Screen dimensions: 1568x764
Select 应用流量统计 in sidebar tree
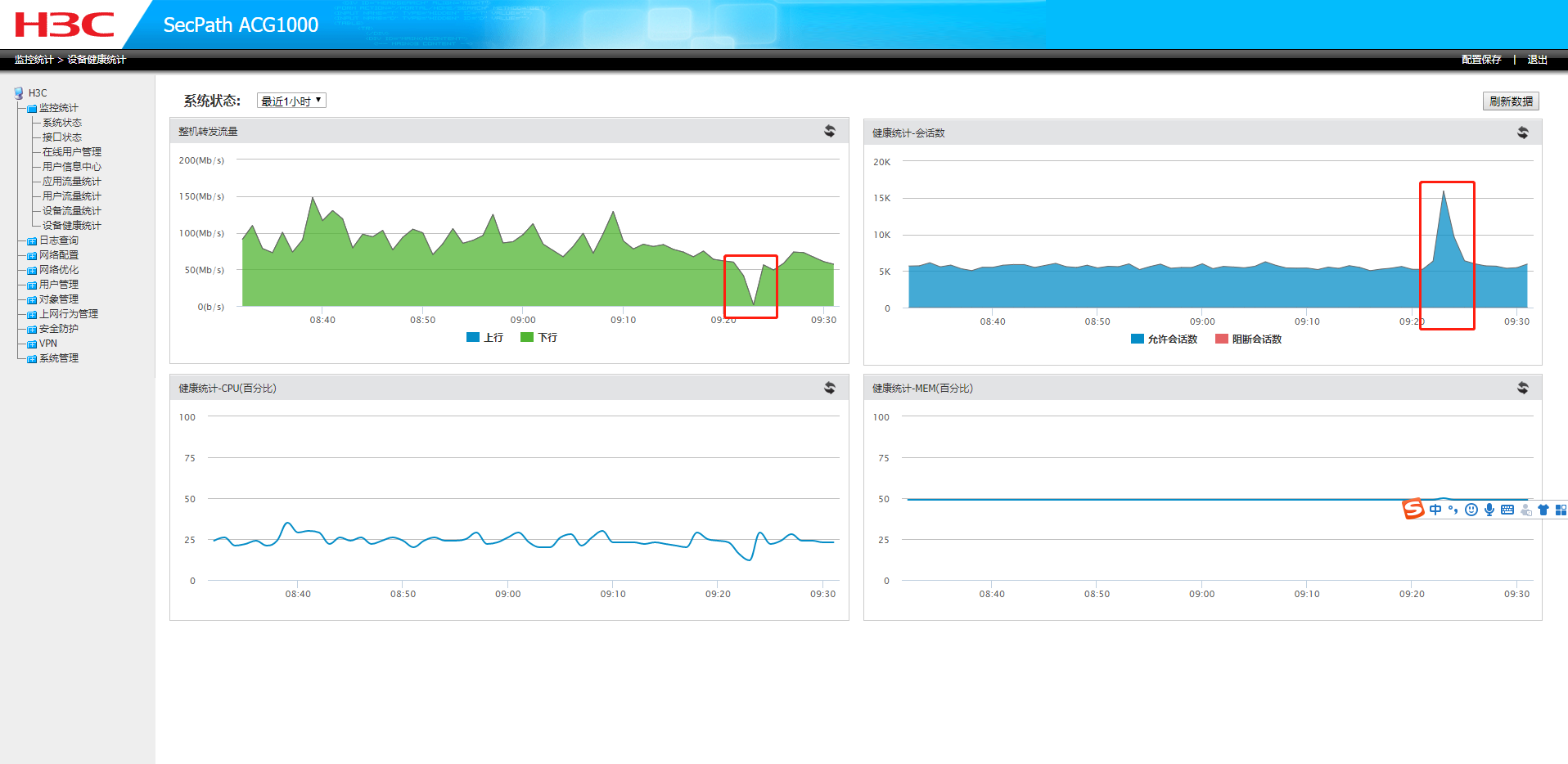72,182
